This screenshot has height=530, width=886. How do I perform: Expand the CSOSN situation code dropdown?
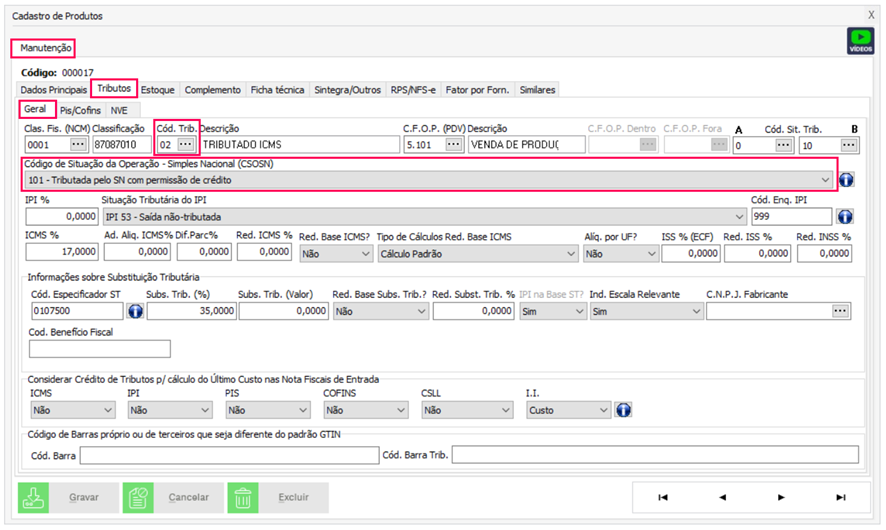coord(824,180)
